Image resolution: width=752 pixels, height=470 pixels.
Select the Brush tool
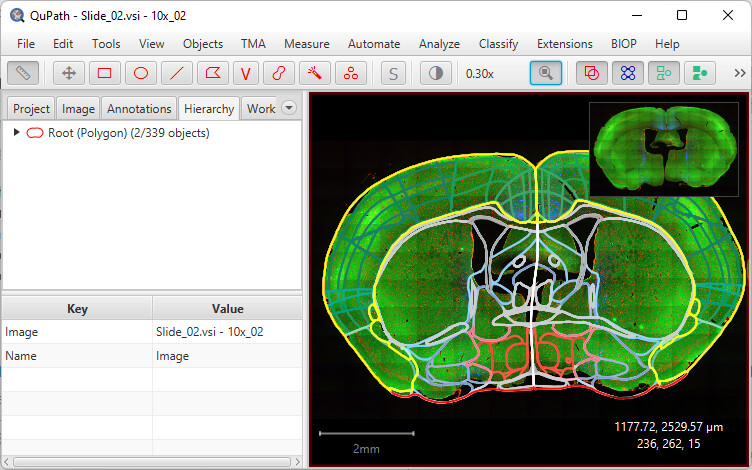pyautogui.click(x=279, y=73)
